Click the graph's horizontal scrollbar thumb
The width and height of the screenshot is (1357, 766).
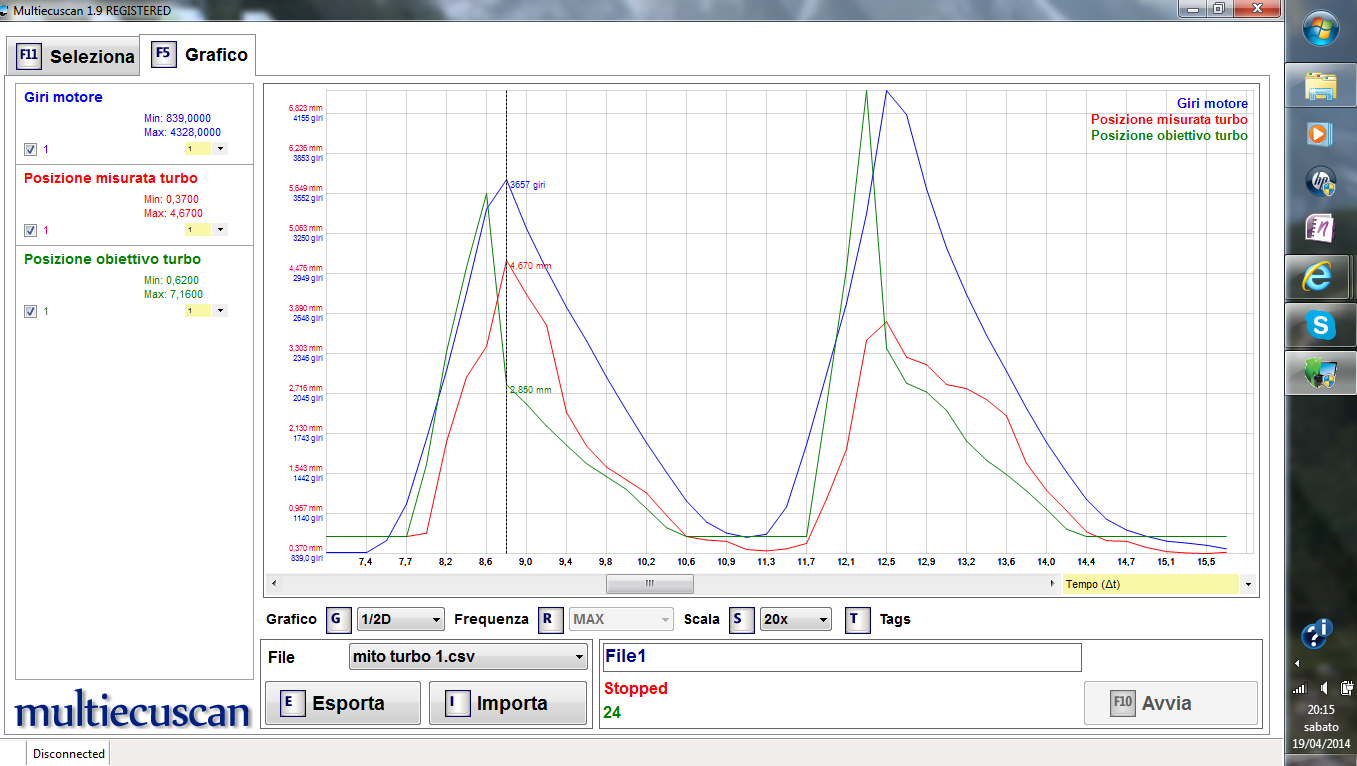click(648, 583)
